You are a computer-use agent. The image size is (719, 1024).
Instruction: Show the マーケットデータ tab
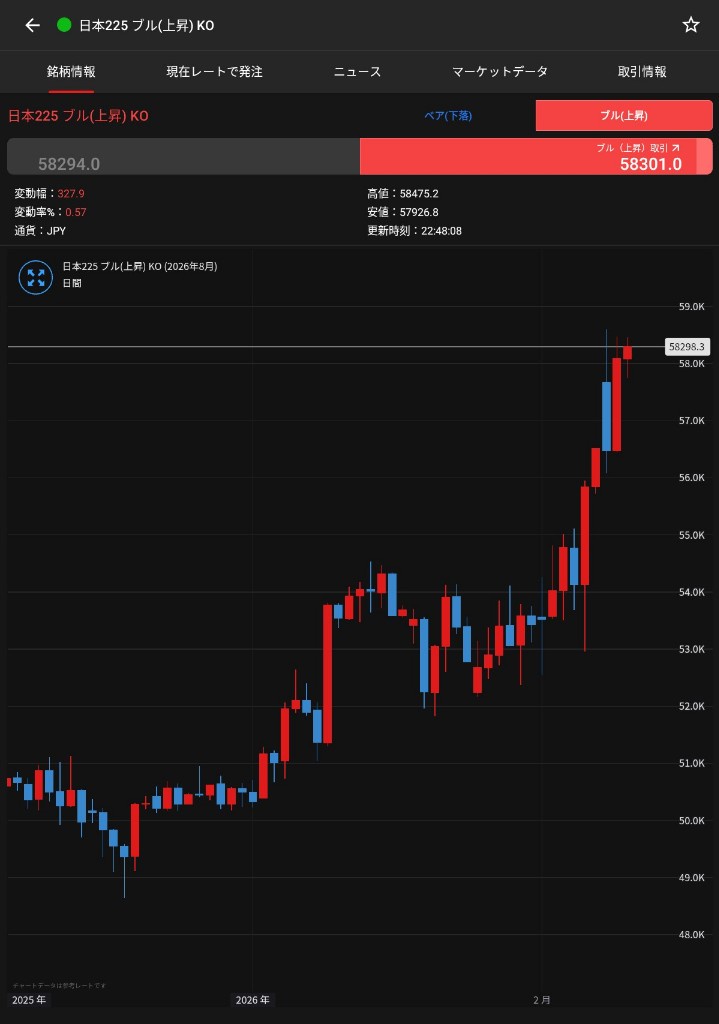[499, 72]
